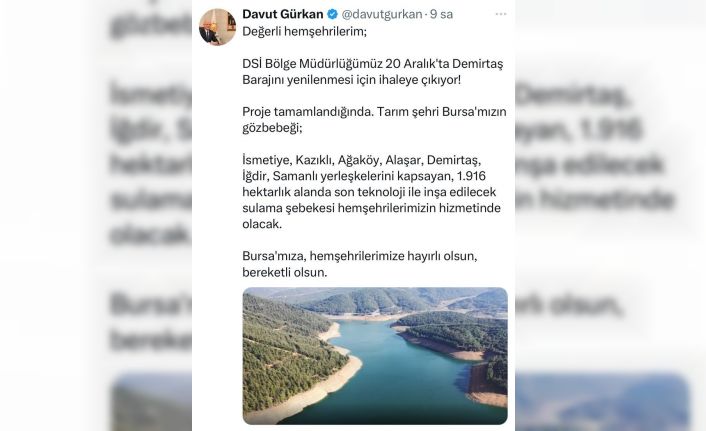Click the 'hektarlık alanda son teknoloji' line
706x431 pixels.
point(369,192)
